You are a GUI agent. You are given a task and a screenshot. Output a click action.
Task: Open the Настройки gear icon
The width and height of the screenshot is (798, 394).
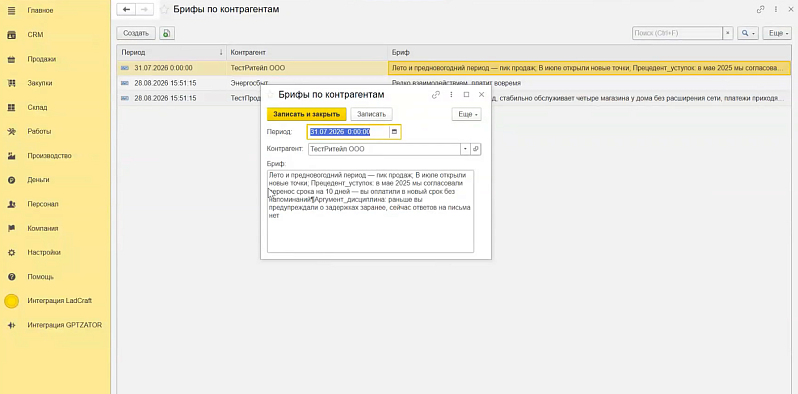pos(11,252)
